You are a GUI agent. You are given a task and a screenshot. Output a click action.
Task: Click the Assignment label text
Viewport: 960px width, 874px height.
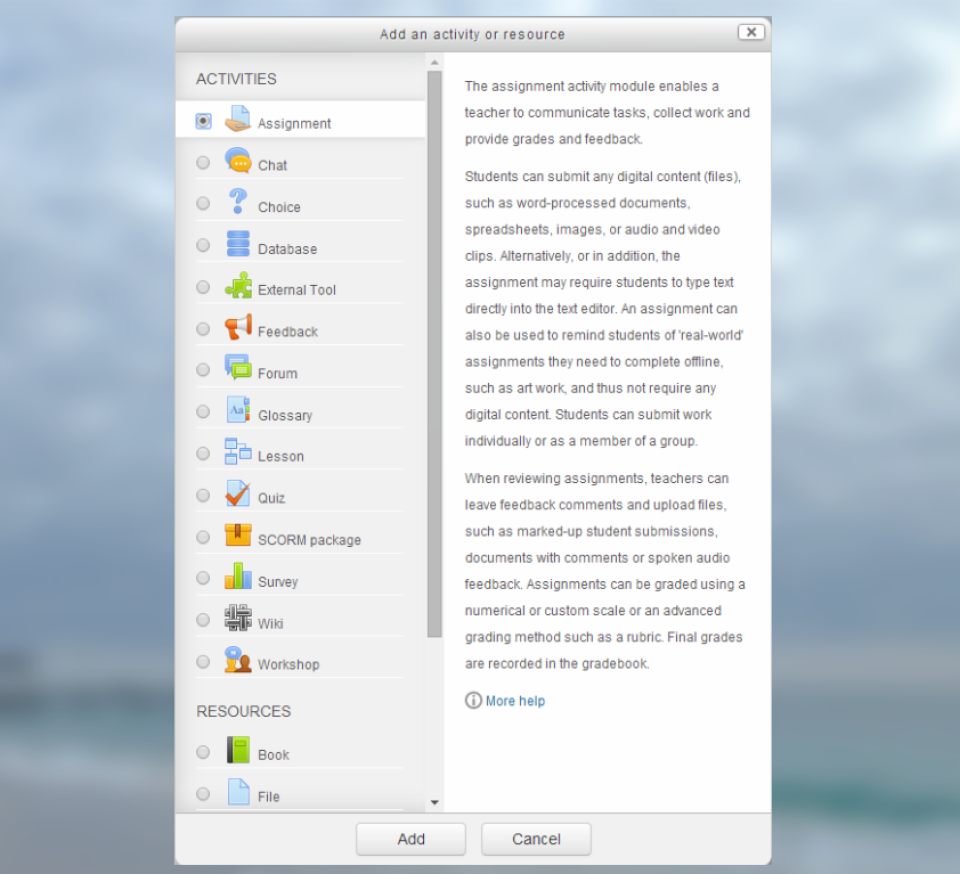click(294, 124)
